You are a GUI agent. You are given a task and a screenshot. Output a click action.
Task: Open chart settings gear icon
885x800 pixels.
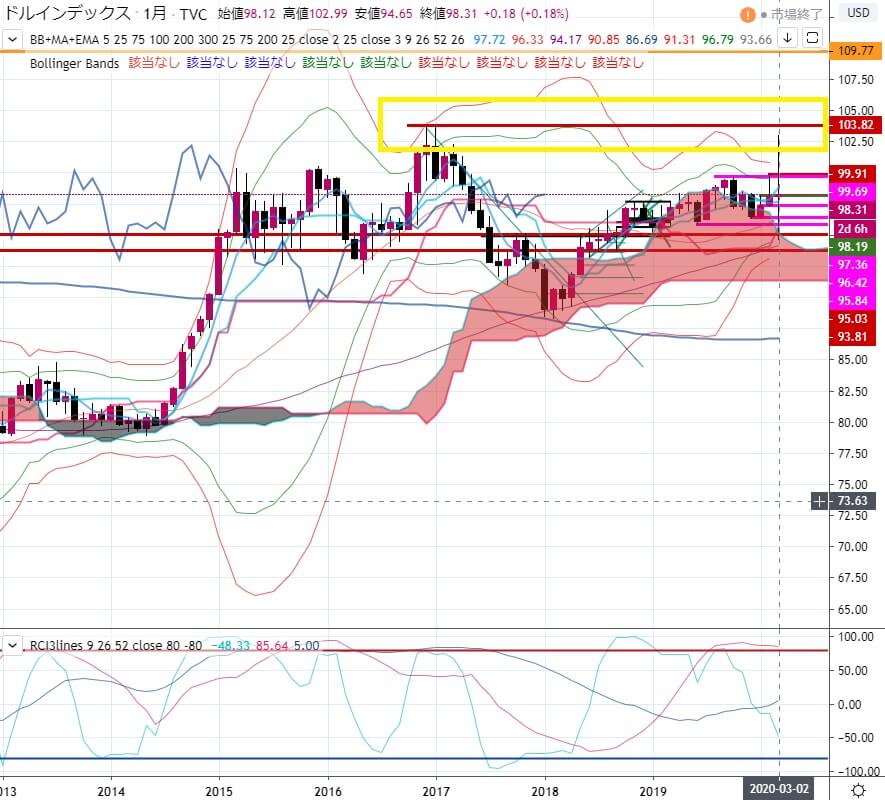858,789
